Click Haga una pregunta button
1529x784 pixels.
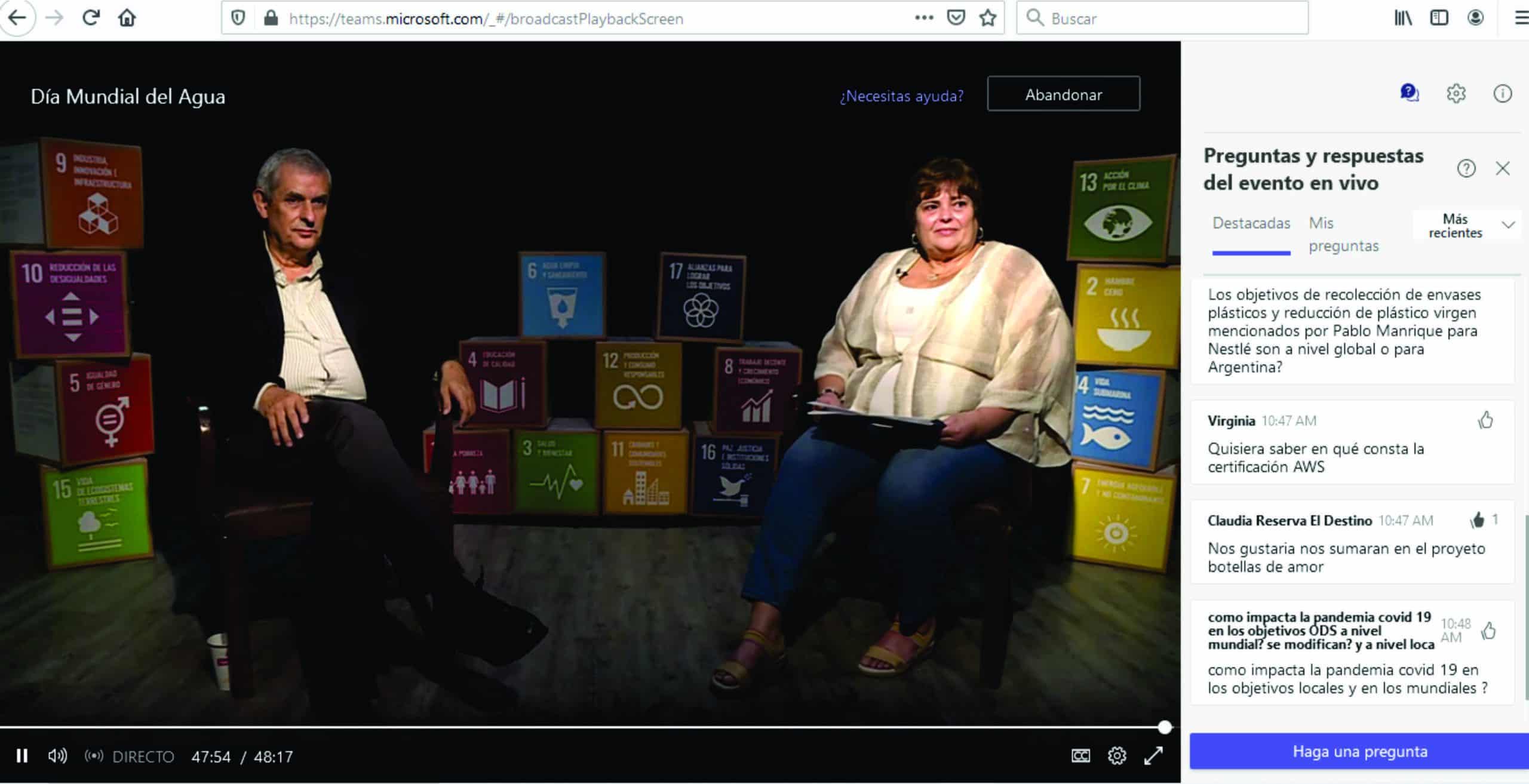(1359, 751)
